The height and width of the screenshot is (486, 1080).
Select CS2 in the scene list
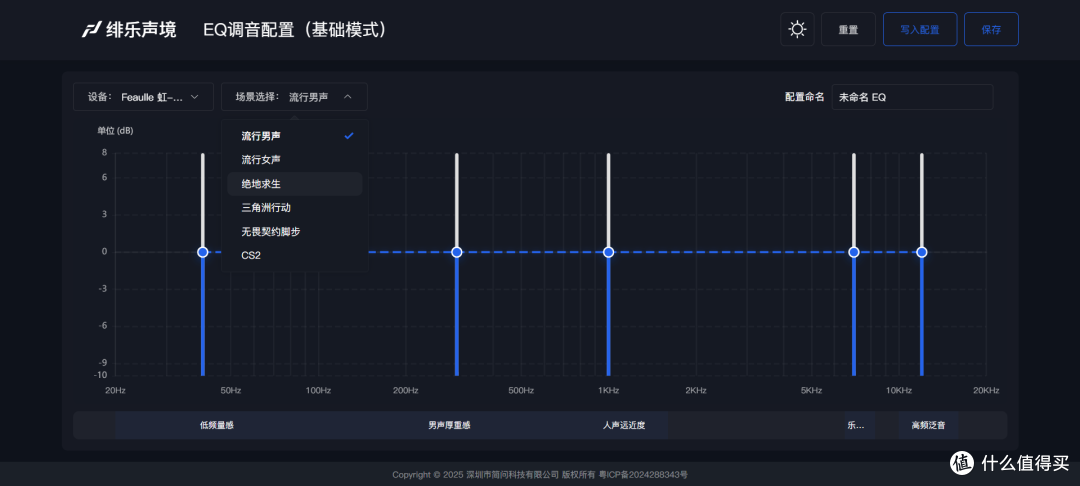(x=295, y=255)
